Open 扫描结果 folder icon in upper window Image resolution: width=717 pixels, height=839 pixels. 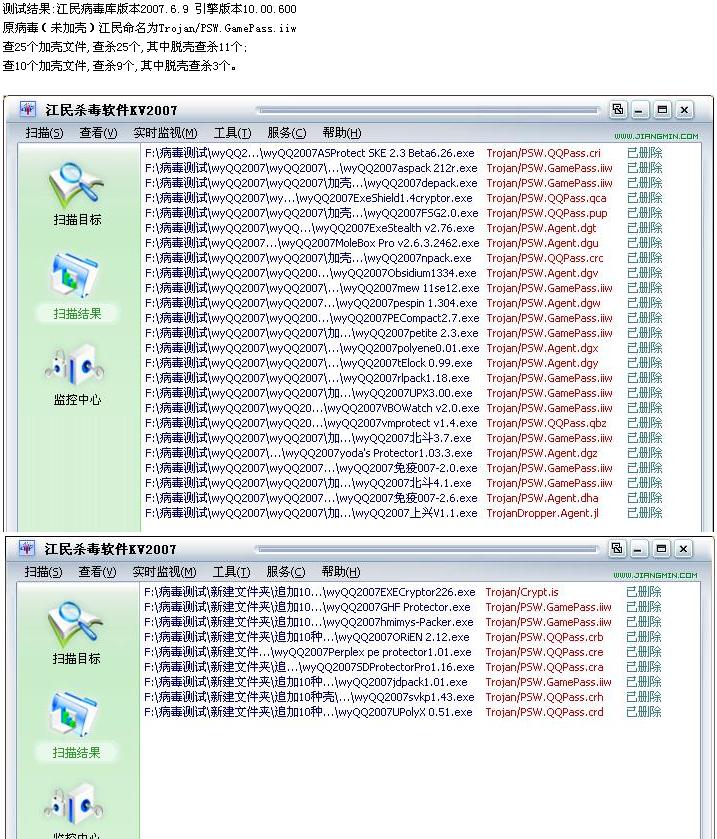tap(75, 276)
